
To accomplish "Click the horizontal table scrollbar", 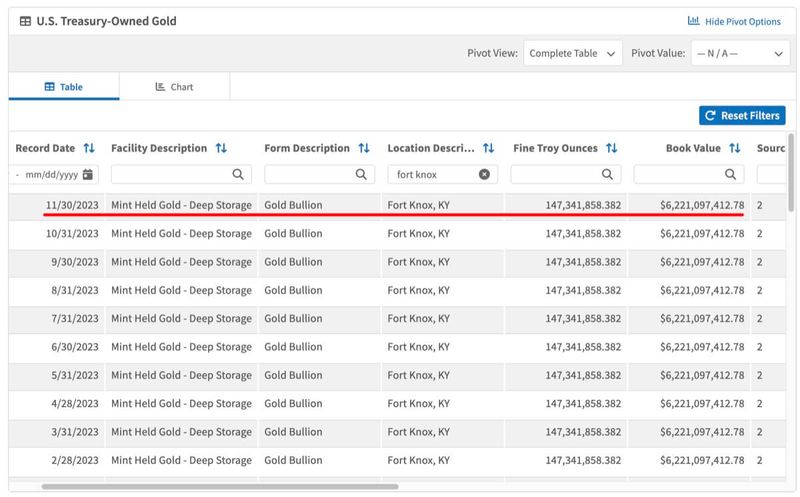I will (220, 487).
